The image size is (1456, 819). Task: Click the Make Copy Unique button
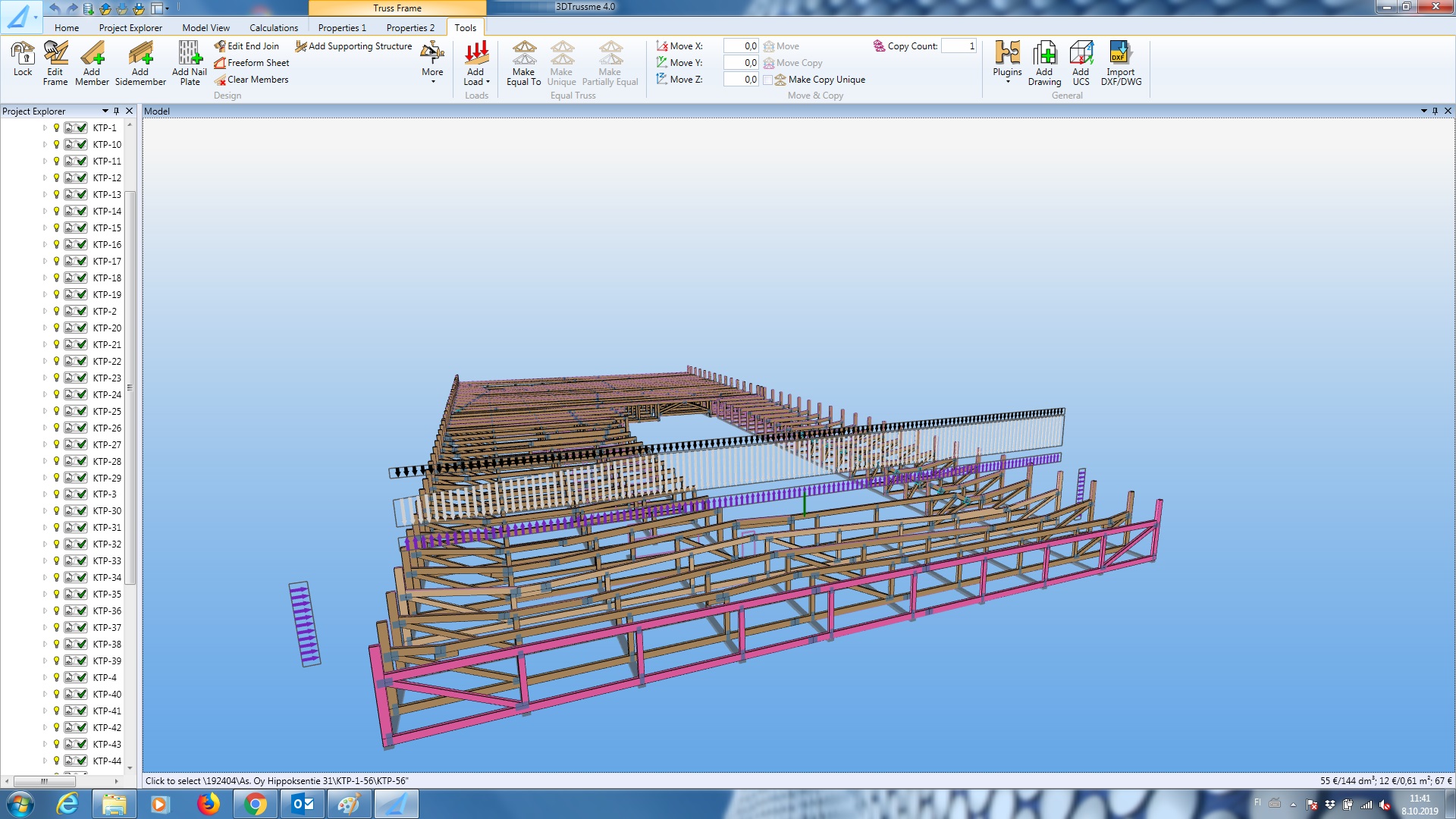point(826,80)
